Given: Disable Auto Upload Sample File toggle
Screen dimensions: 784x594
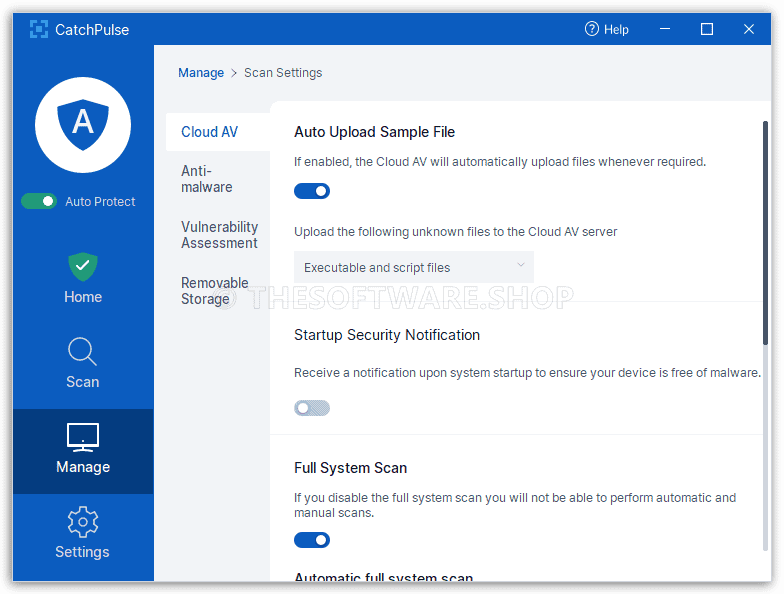Looking at the screenshot, I should click(x=312, y=191).
